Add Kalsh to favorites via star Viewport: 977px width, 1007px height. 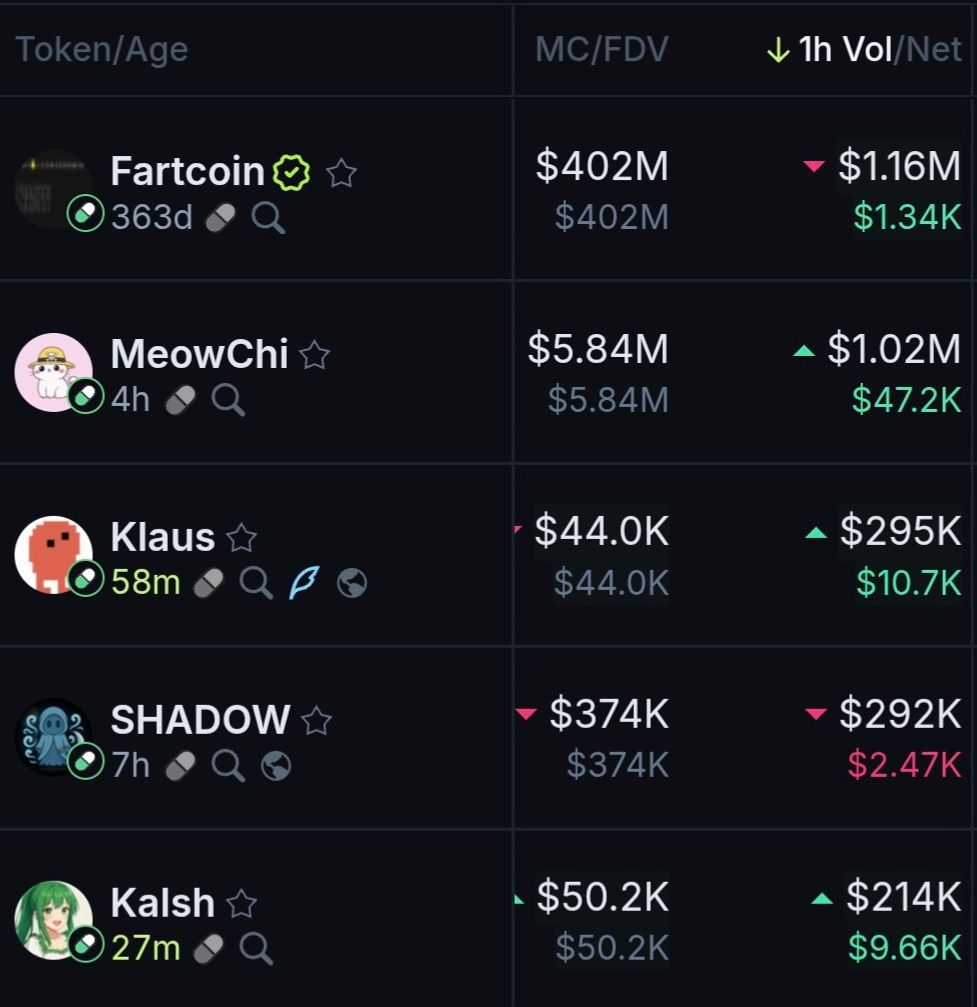click(x=242, y=904)
